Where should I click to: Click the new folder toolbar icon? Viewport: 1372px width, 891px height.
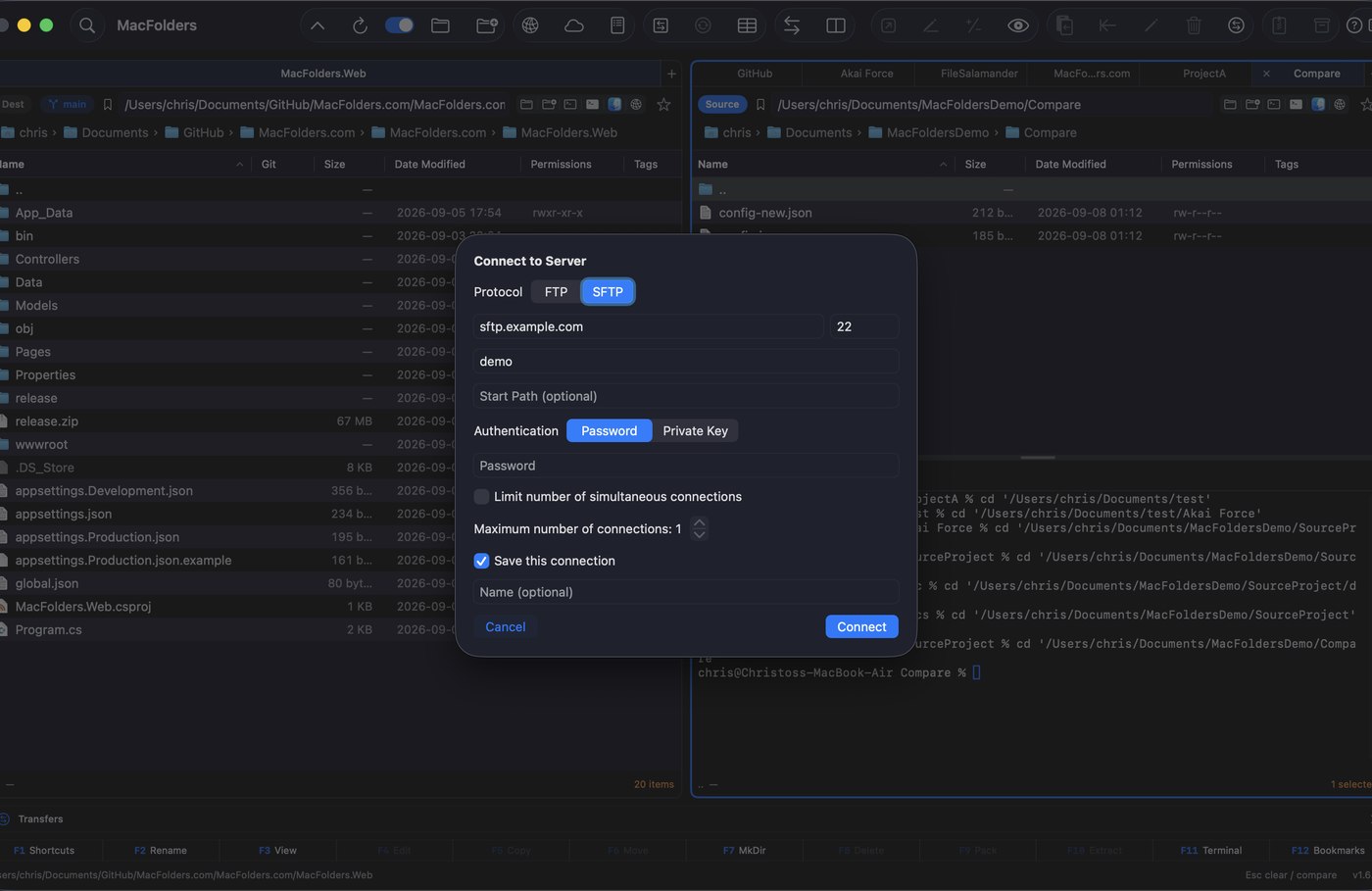pos(487,25)
